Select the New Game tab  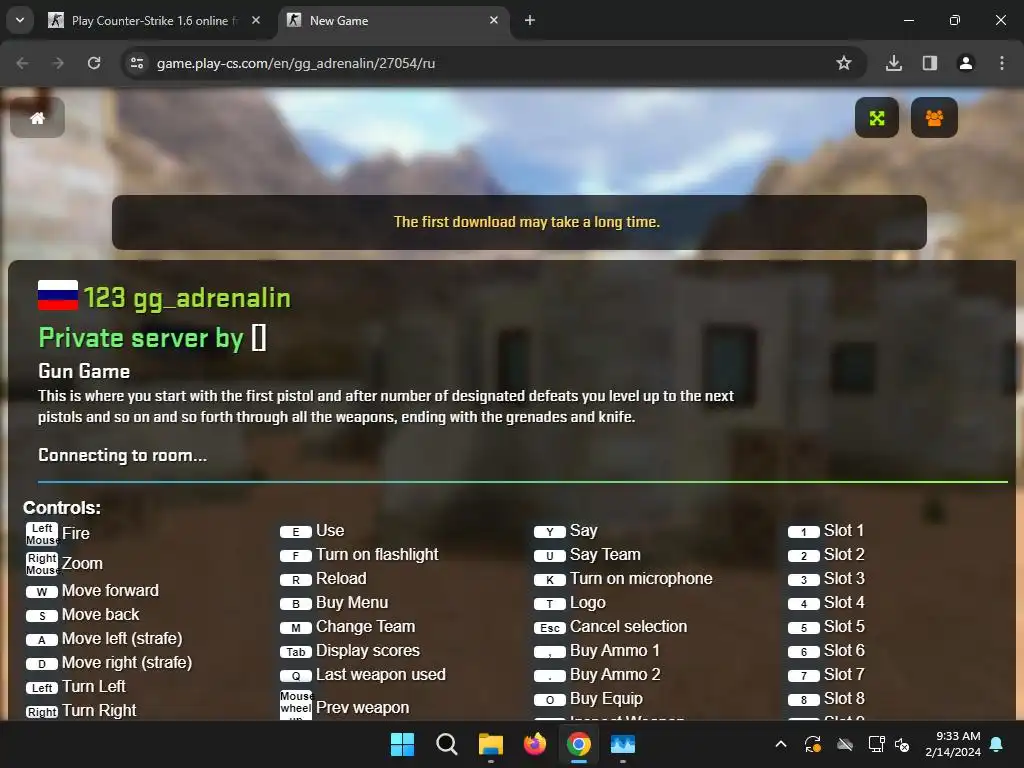(x=392, y=21)
